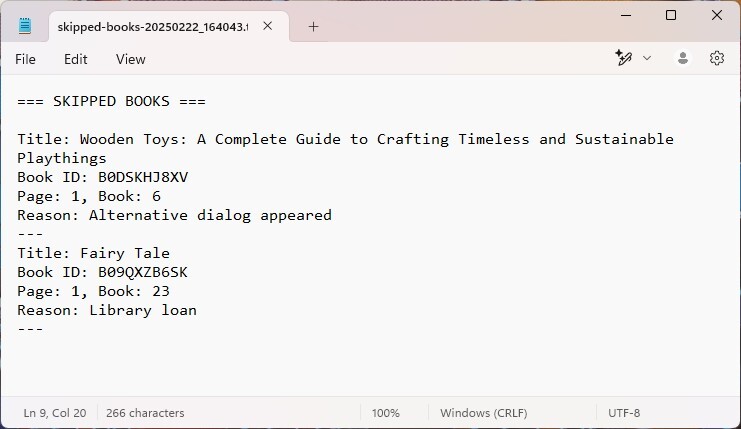741x429 pixels.
Task: Click the UTF-8 encoding indicator
Action: point(624,413)
